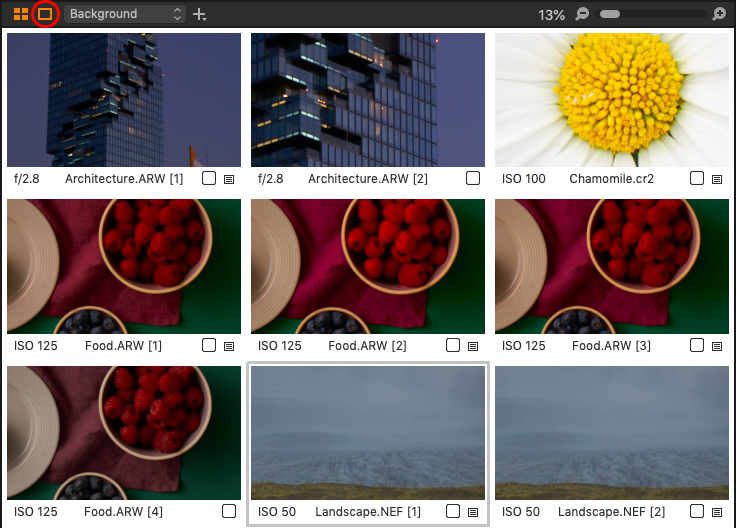This screenshot has width=736, height=528.
Task: Open adjustments icon for Food.ARW [2]
Action: [473, 346]
